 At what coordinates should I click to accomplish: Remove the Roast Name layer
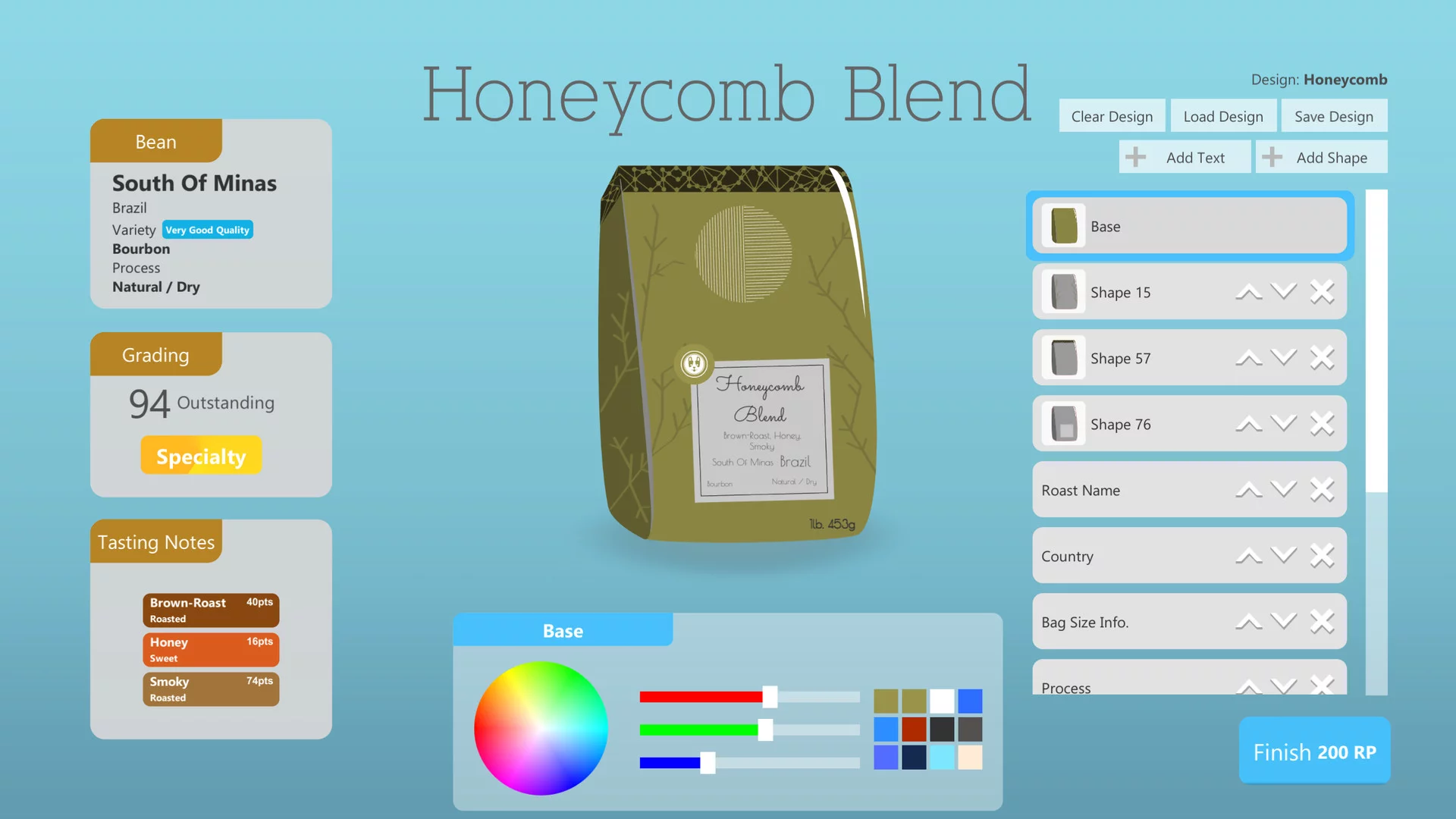pos(1322,490)
